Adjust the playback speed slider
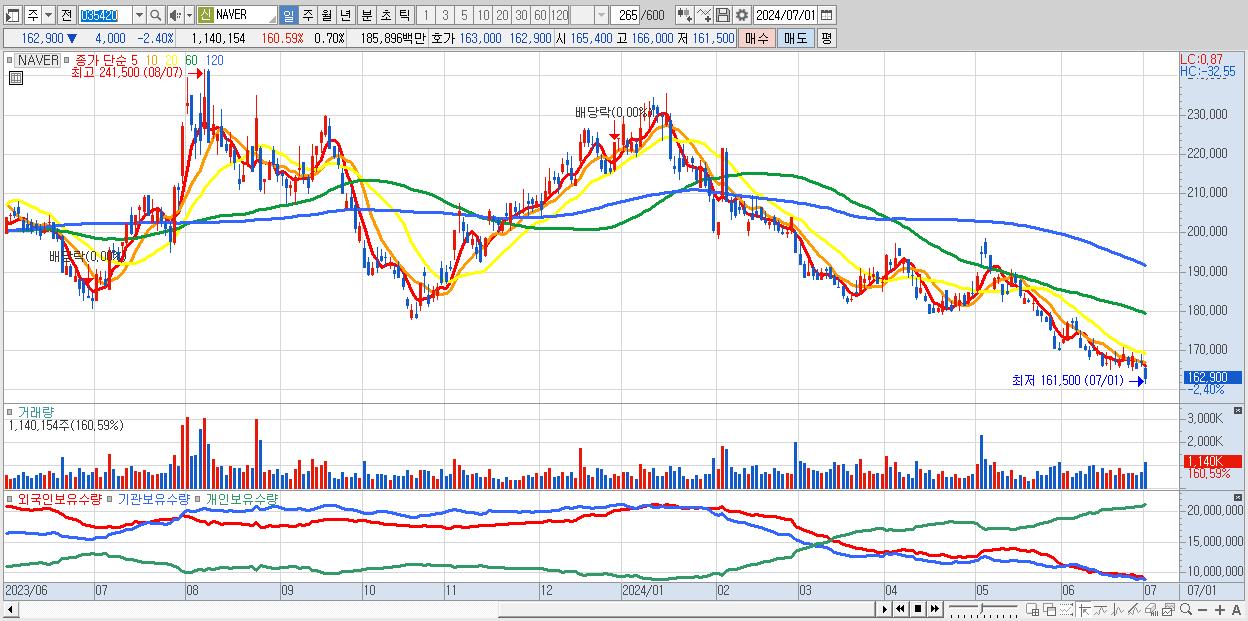The image size is (1248, 621). (x=982, y=609)
